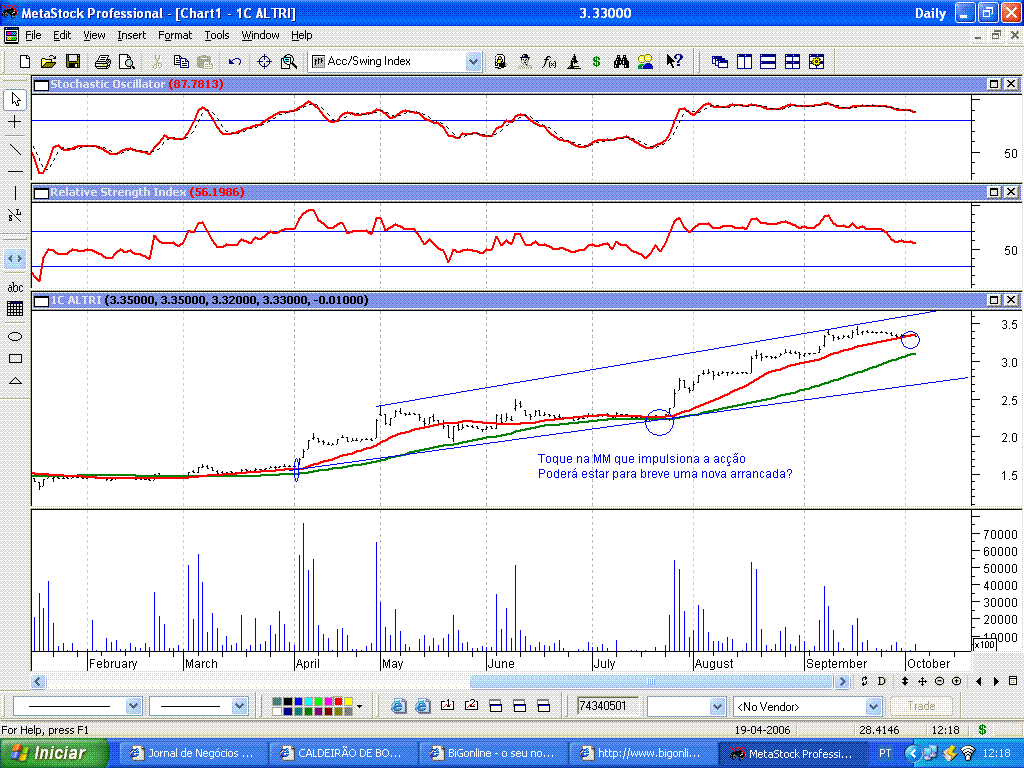
Task: Click the two-people toolbar icon
Action: (x=645, y=61)
